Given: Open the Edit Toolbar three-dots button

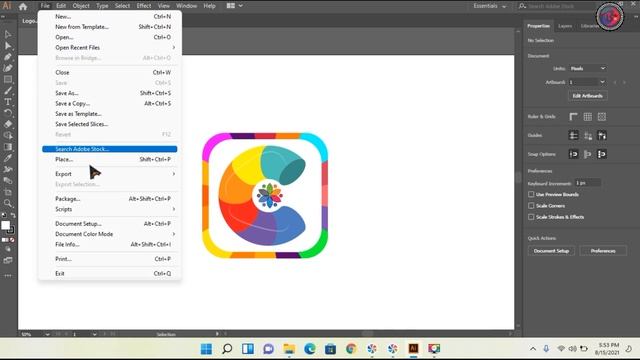Looking at the screenshot, I should tap(8, 276).
